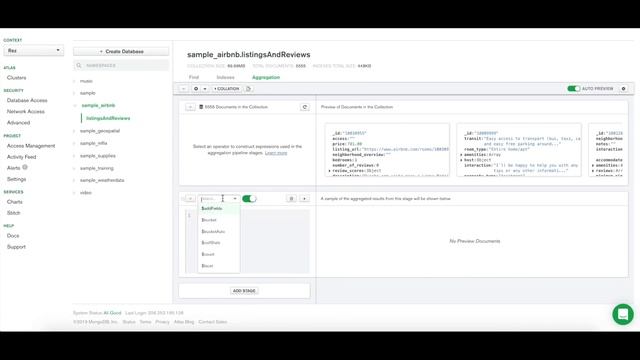
Task: Click the Collation button
Action: [227, 89]
